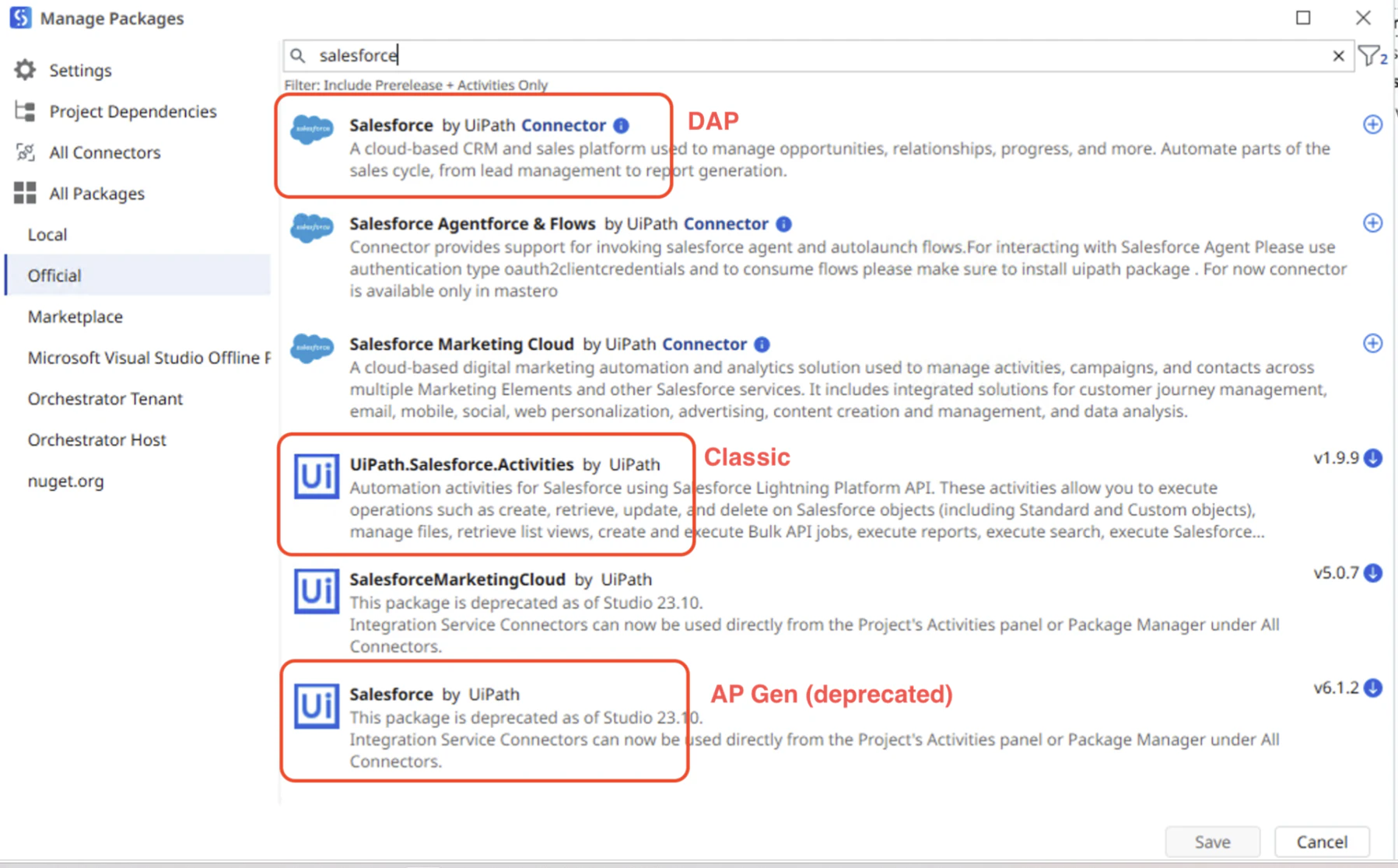This screenshot has height=868, width=1398.
Task: Click SalesforceMarketingCloud Ui logo
Action: [316, 591]
